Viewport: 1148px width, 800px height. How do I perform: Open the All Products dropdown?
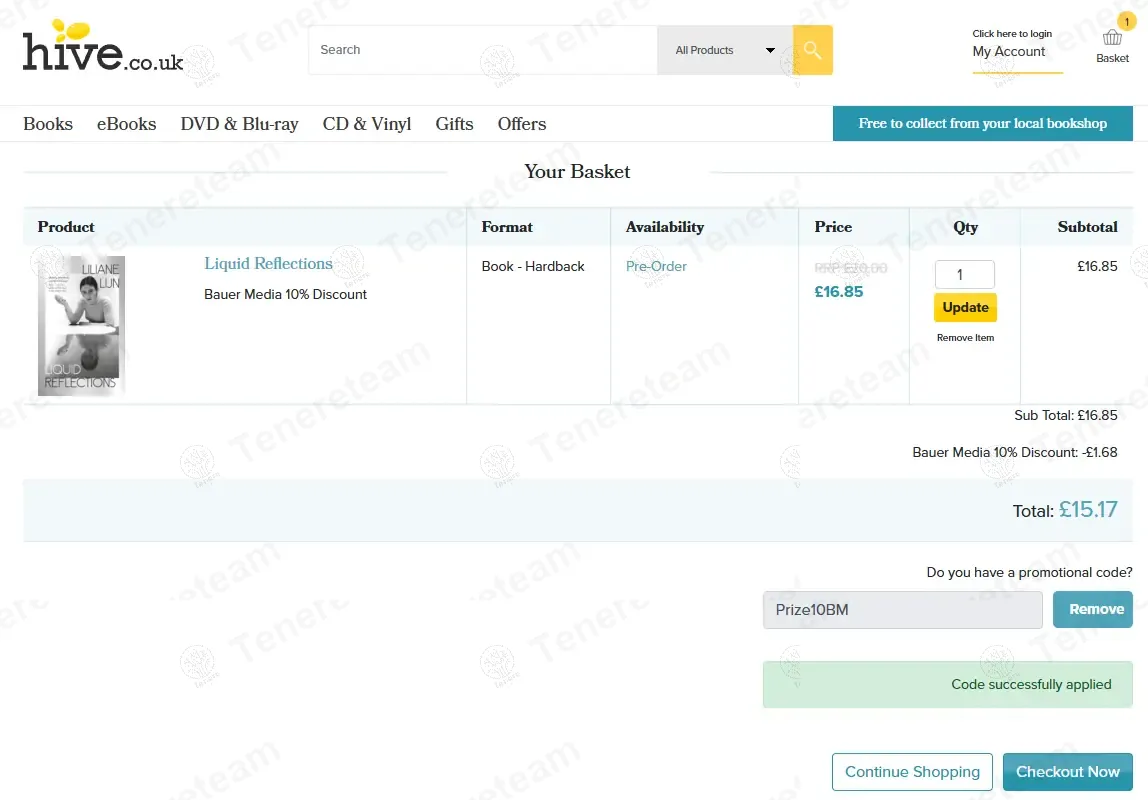point(725,50)
